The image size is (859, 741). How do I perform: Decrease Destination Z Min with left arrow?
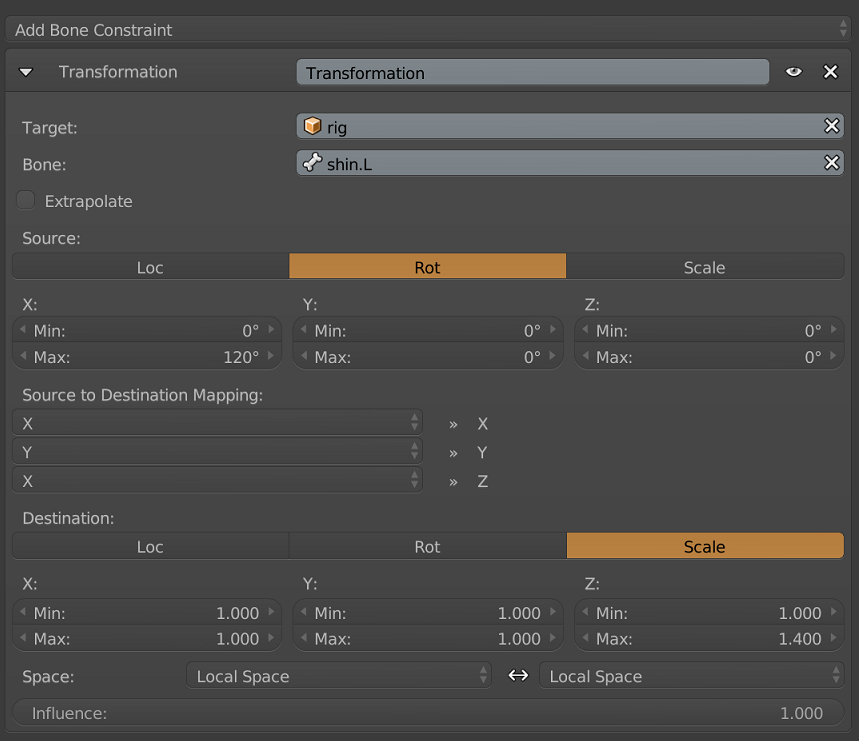(x=585, y=612)
